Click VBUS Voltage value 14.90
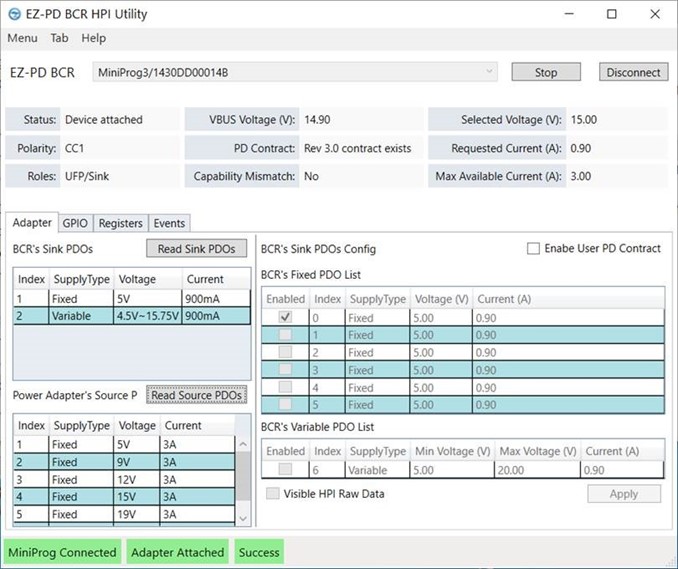 (x=317, y=120)
